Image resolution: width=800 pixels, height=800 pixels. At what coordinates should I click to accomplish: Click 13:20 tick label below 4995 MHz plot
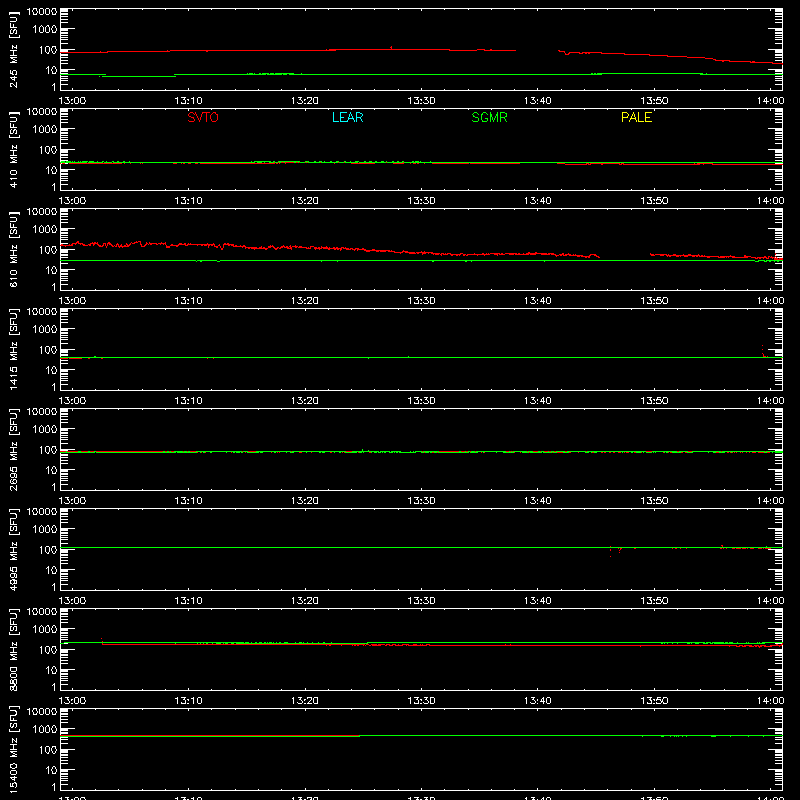click(x=305, y=601)
